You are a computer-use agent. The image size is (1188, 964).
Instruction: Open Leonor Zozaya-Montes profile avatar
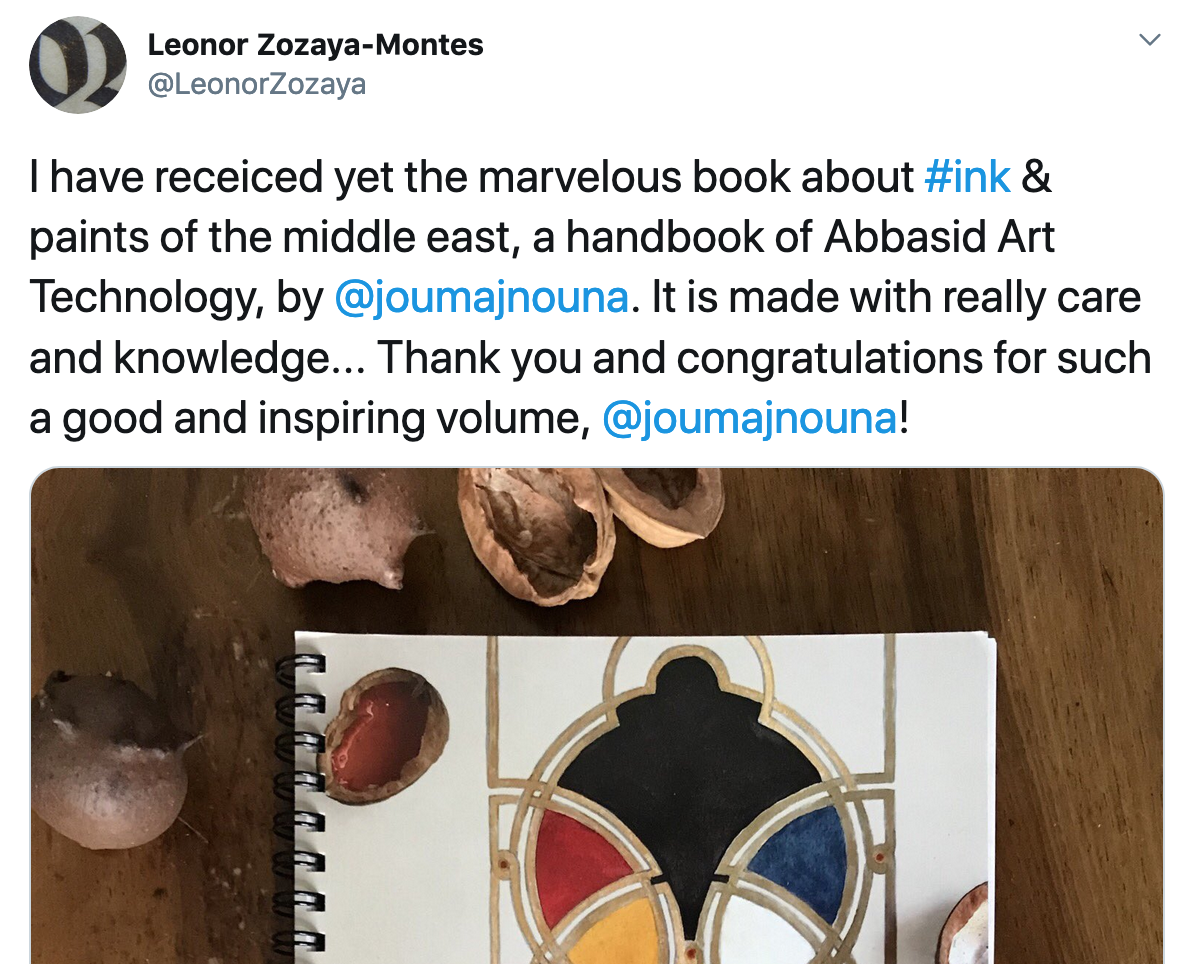pos(77,65)
